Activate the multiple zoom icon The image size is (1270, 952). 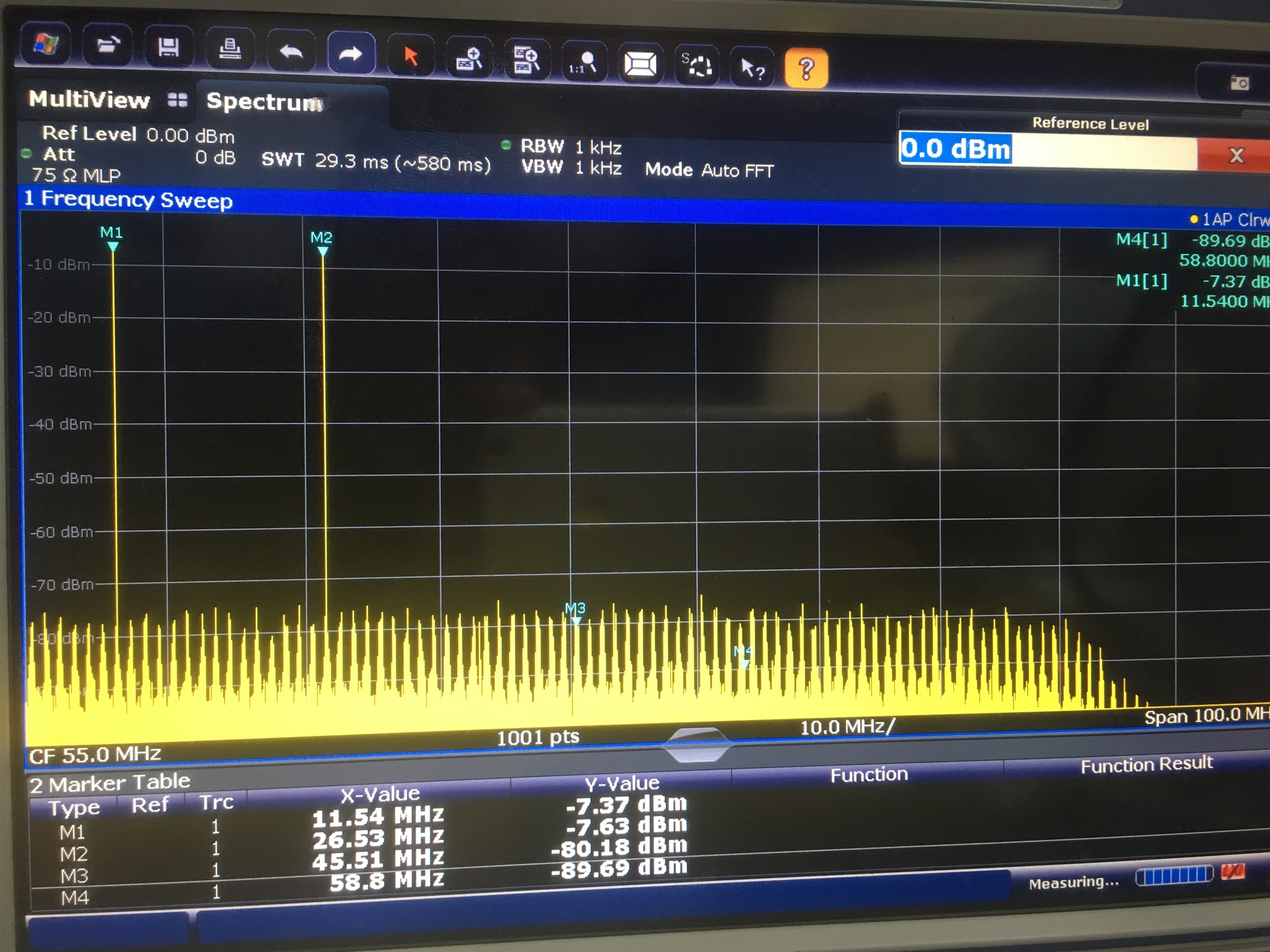[527, 60]
